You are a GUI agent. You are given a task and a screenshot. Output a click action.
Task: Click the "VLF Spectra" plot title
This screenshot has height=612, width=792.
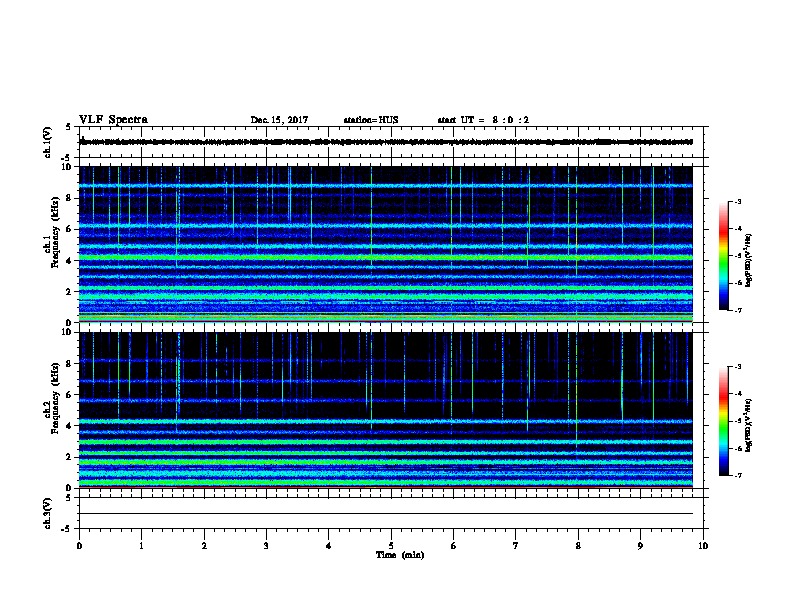click(x=113, y=120)
